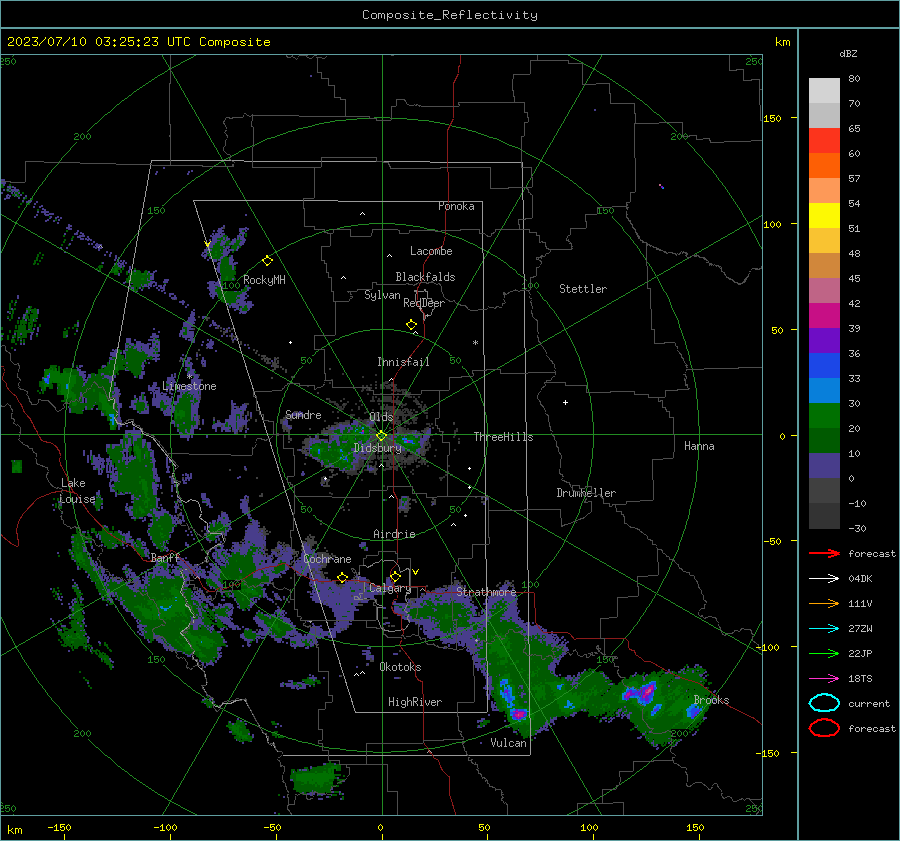Click the magenta 18TS arrow icon
900x841 pixels.
pyautogui.click(x=824, y=679)
